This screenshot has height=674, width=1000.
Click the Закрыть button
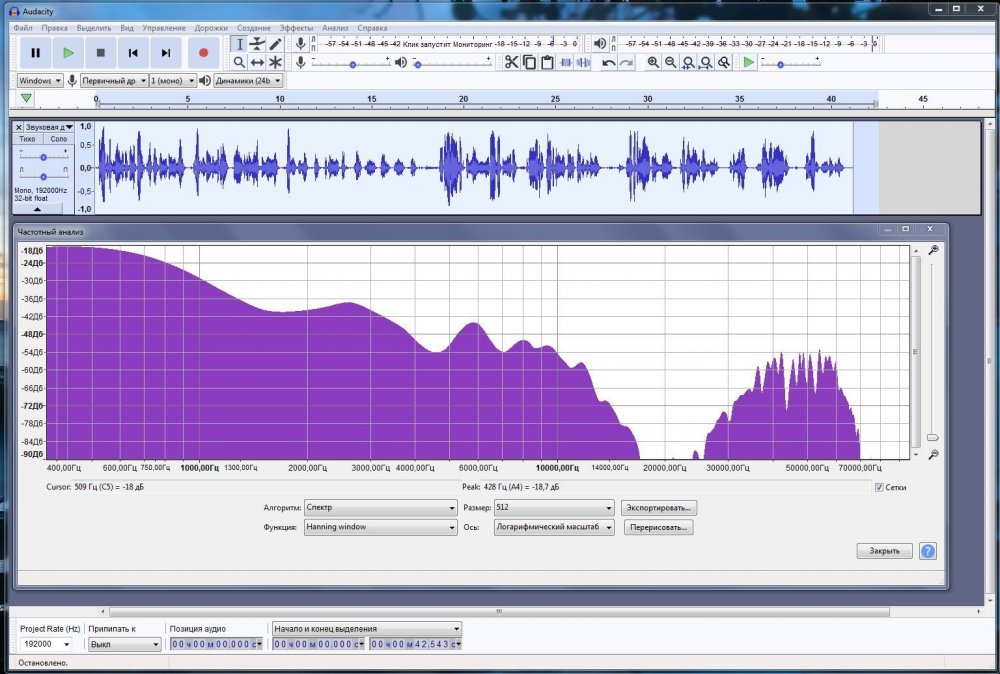pyautogui.click(x=884, y=551)
